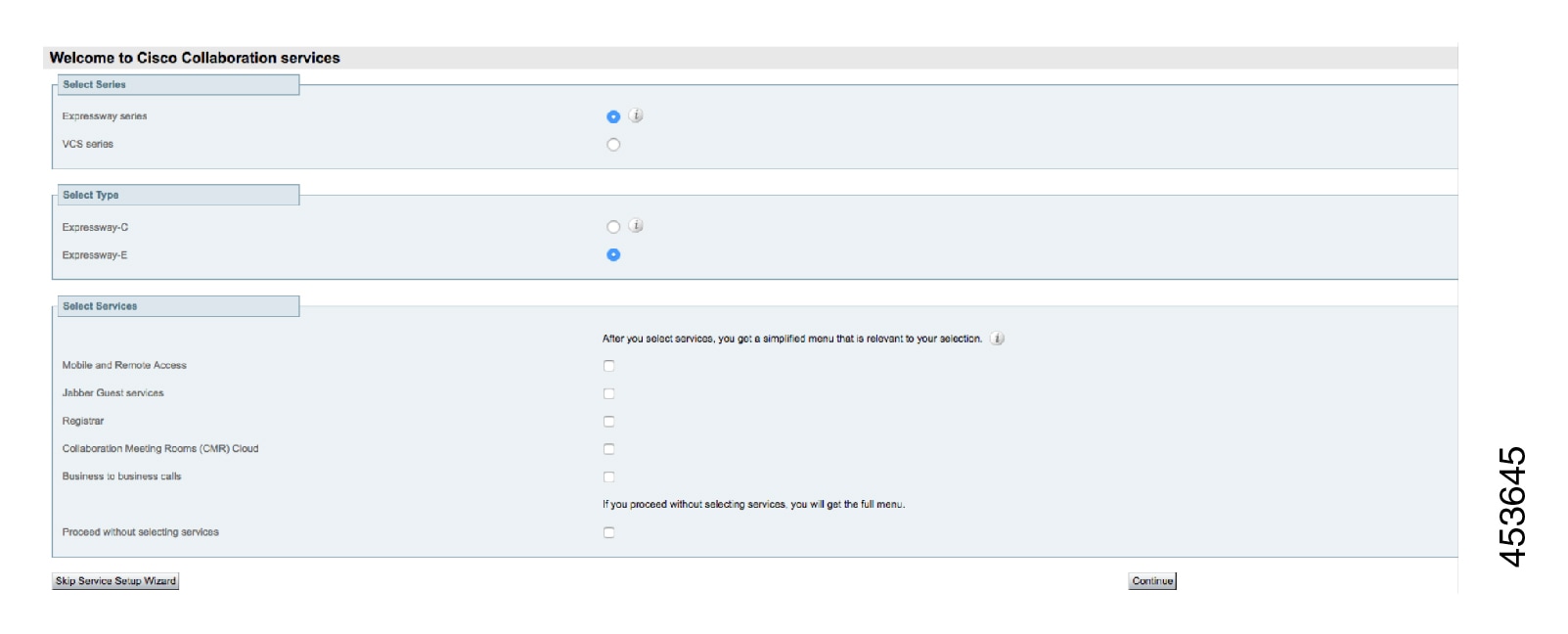Screen dimensions: 1568x634
Task: Click the Select Series section header
Action: pyautogui.click(x=177, y=85)
